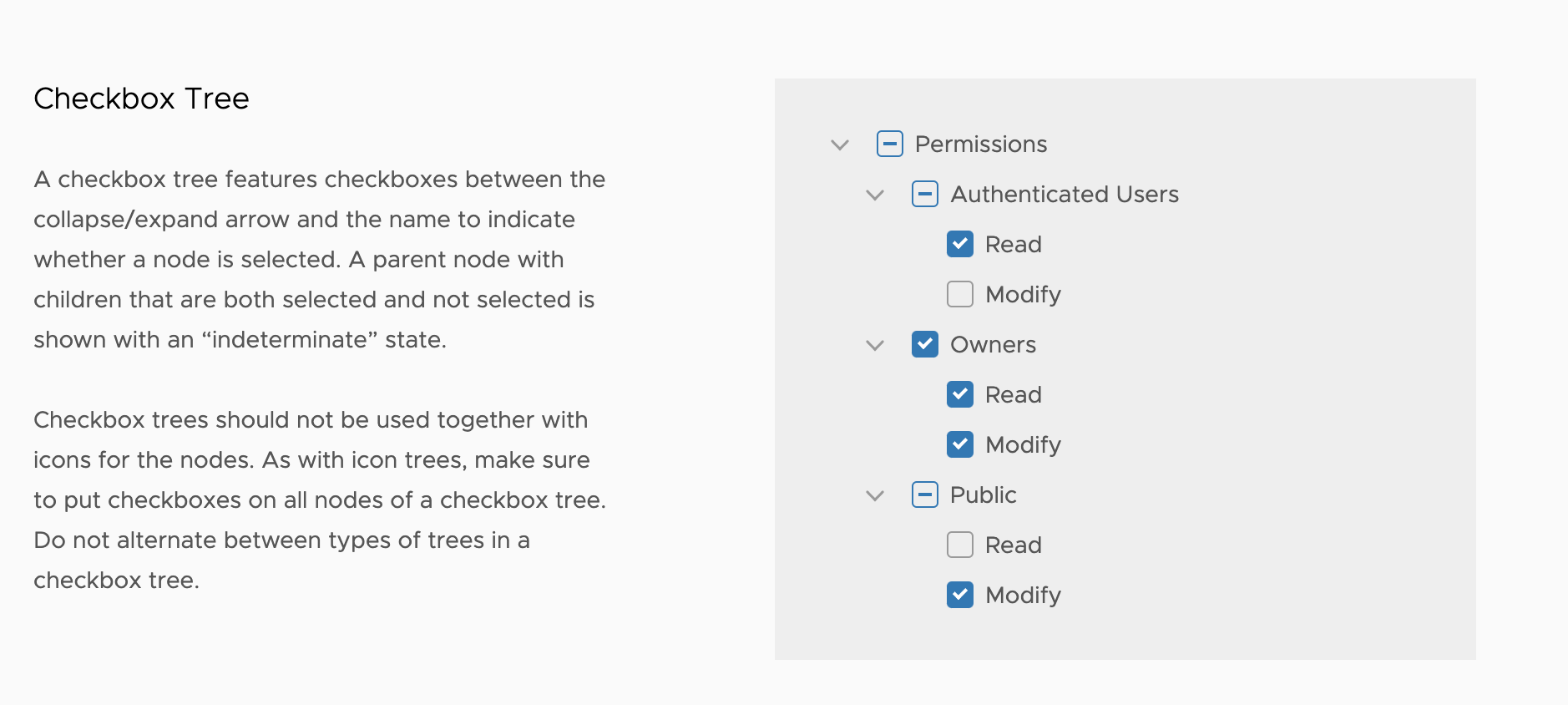Screen dimensions: 1568x705
Task: Select the Permissions tree label
Action: [981, 144]
